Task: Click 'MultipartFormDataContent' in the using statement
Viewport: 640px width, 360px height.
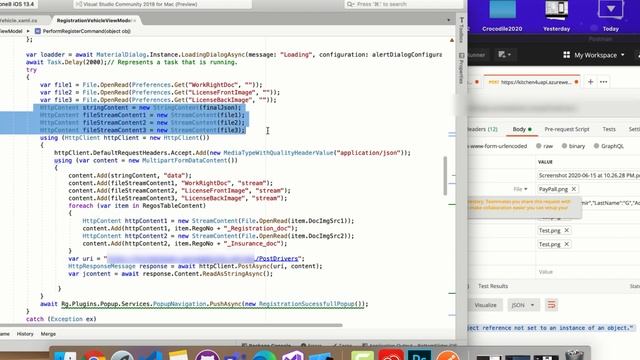Action: tap(186, 160)
